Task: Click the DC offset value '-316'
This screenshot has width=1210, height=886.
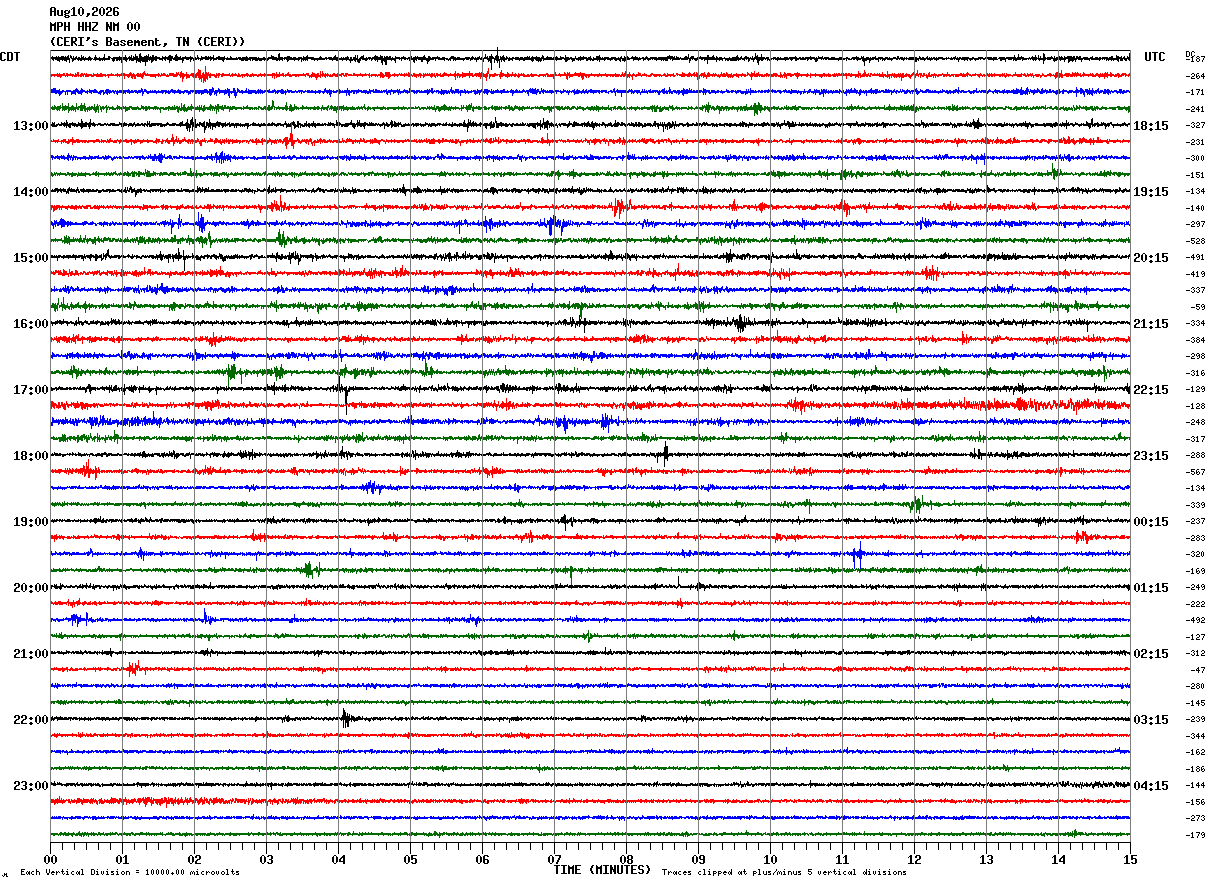Action: coord(1195,373)
